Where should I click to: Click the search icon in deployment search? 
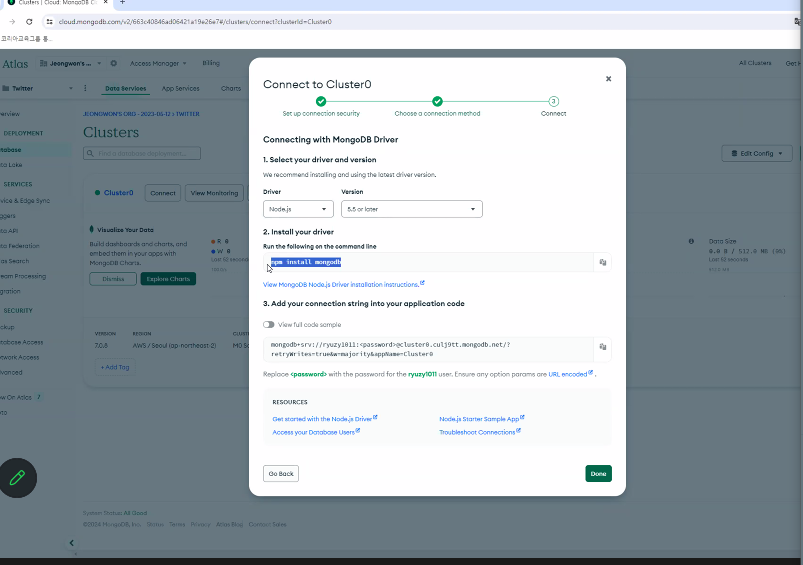(91, 153)
